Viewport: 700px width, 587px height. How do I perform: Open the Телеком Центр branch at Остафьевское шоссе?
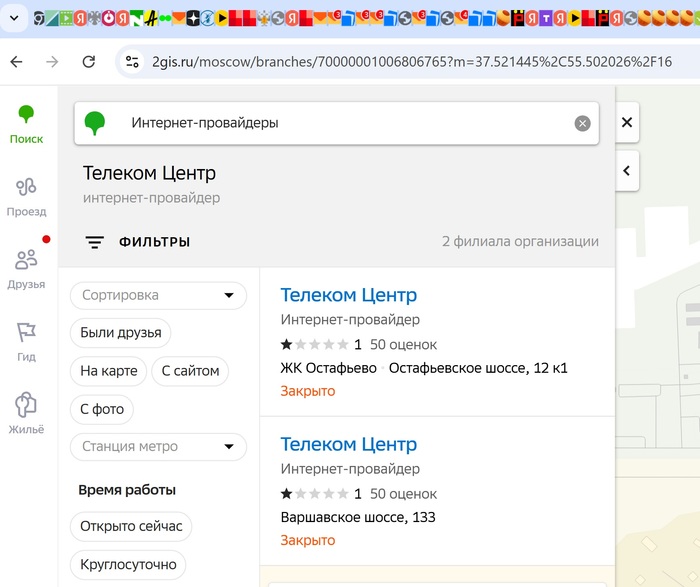coord(348,295)
